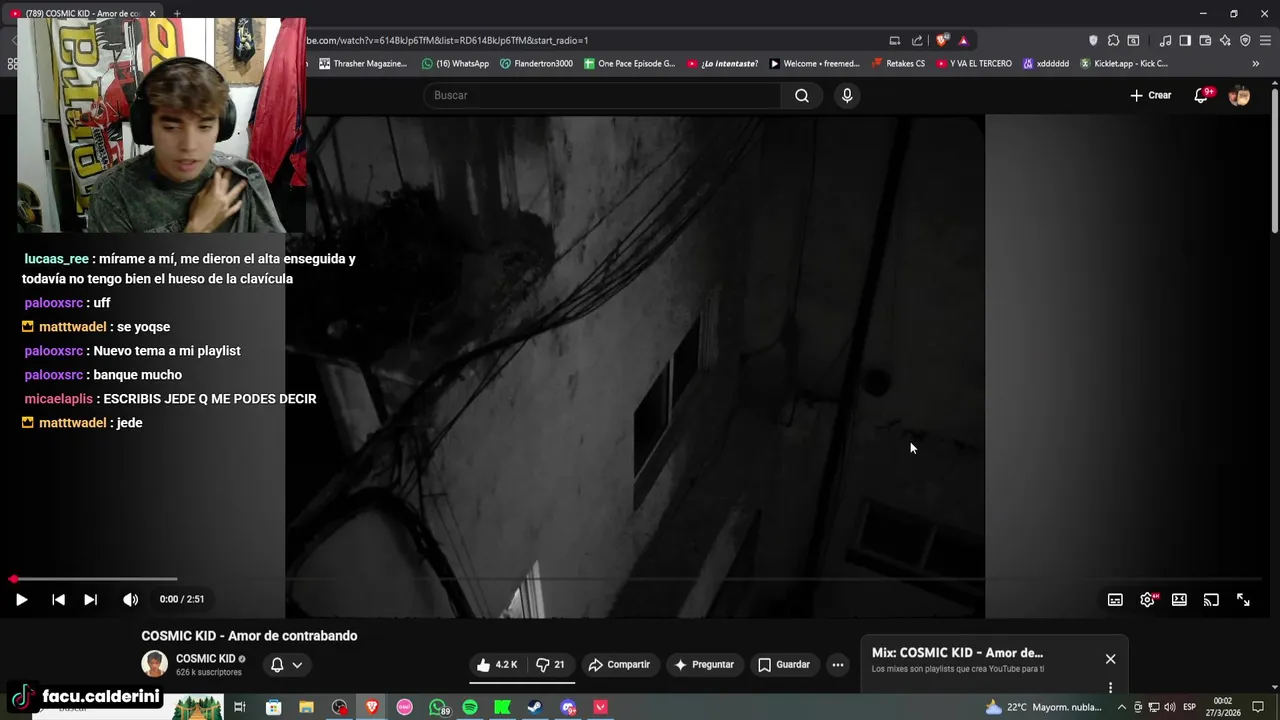Open the Brave Rewards triangle icon
Viewport: 1280px width, 720px height.
(963, 41)
